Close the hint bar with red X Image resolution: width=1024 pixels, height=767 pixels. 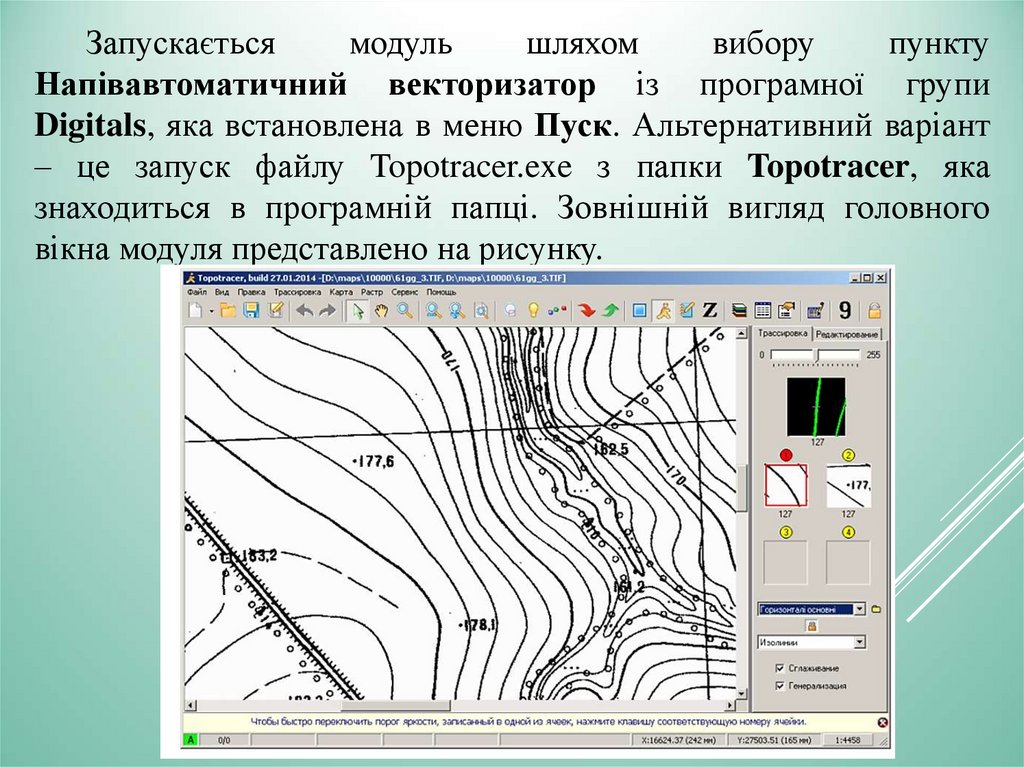882,723
